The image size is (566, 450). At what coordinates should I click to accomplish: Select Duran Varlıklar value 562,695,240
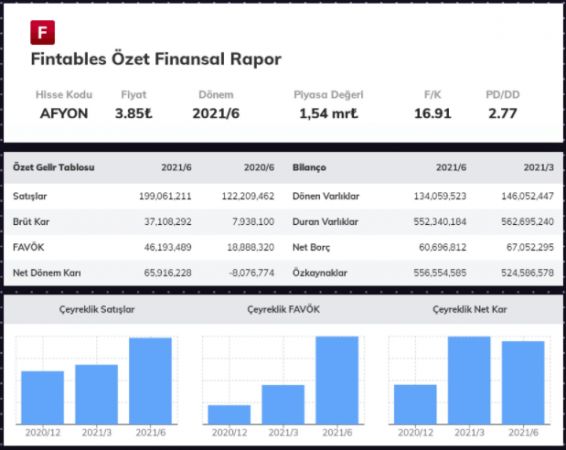pyautogui.click(x=527, y=222)
